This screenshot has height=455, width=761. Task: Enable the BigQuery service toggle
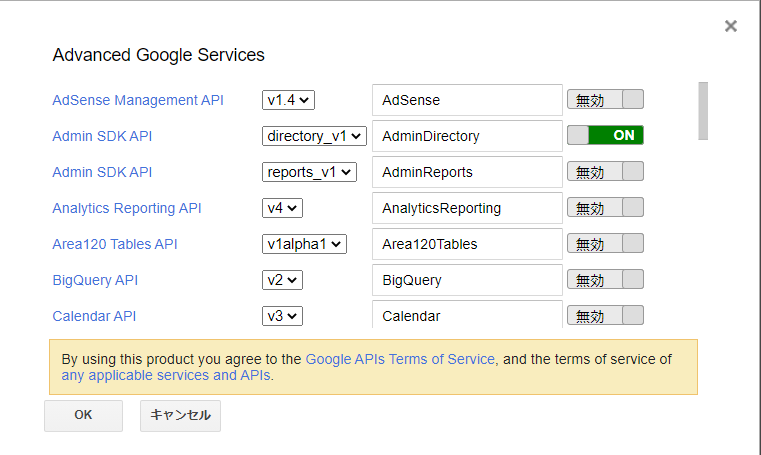pos(605,279)
